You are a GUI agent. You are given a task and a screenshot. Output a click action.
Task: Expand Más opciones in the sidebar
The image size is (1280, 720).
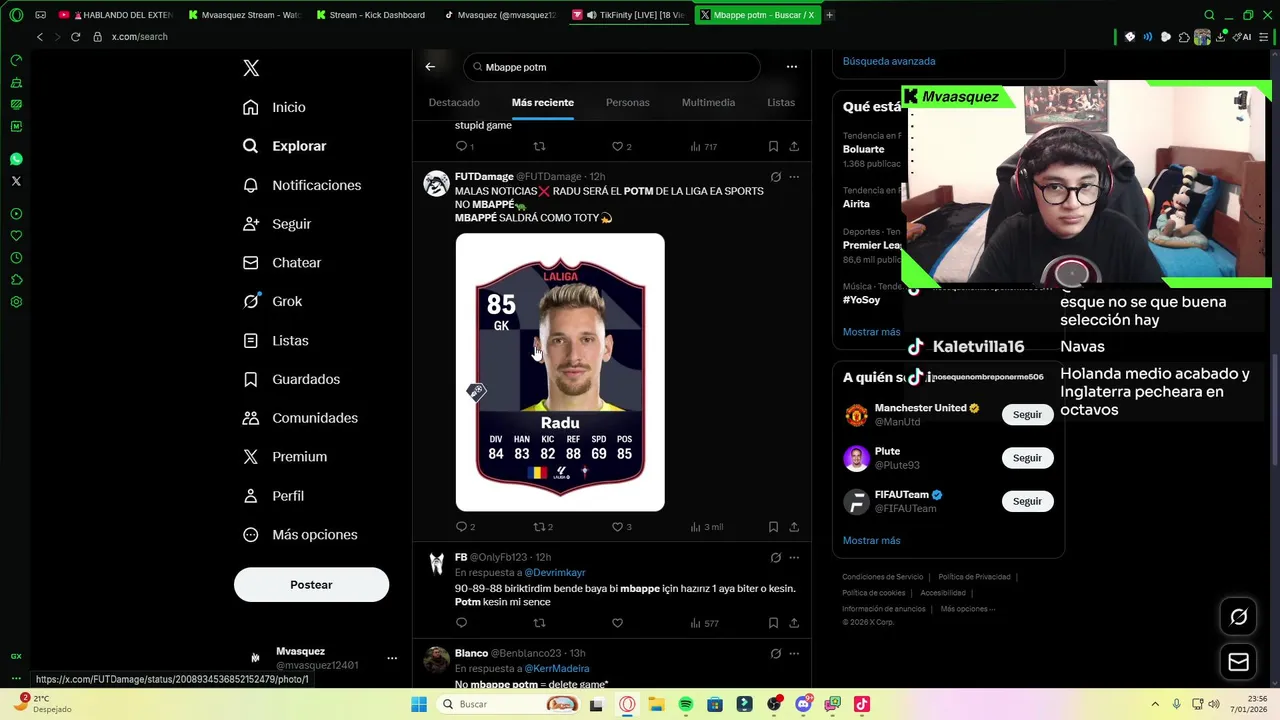pos(300,535)
